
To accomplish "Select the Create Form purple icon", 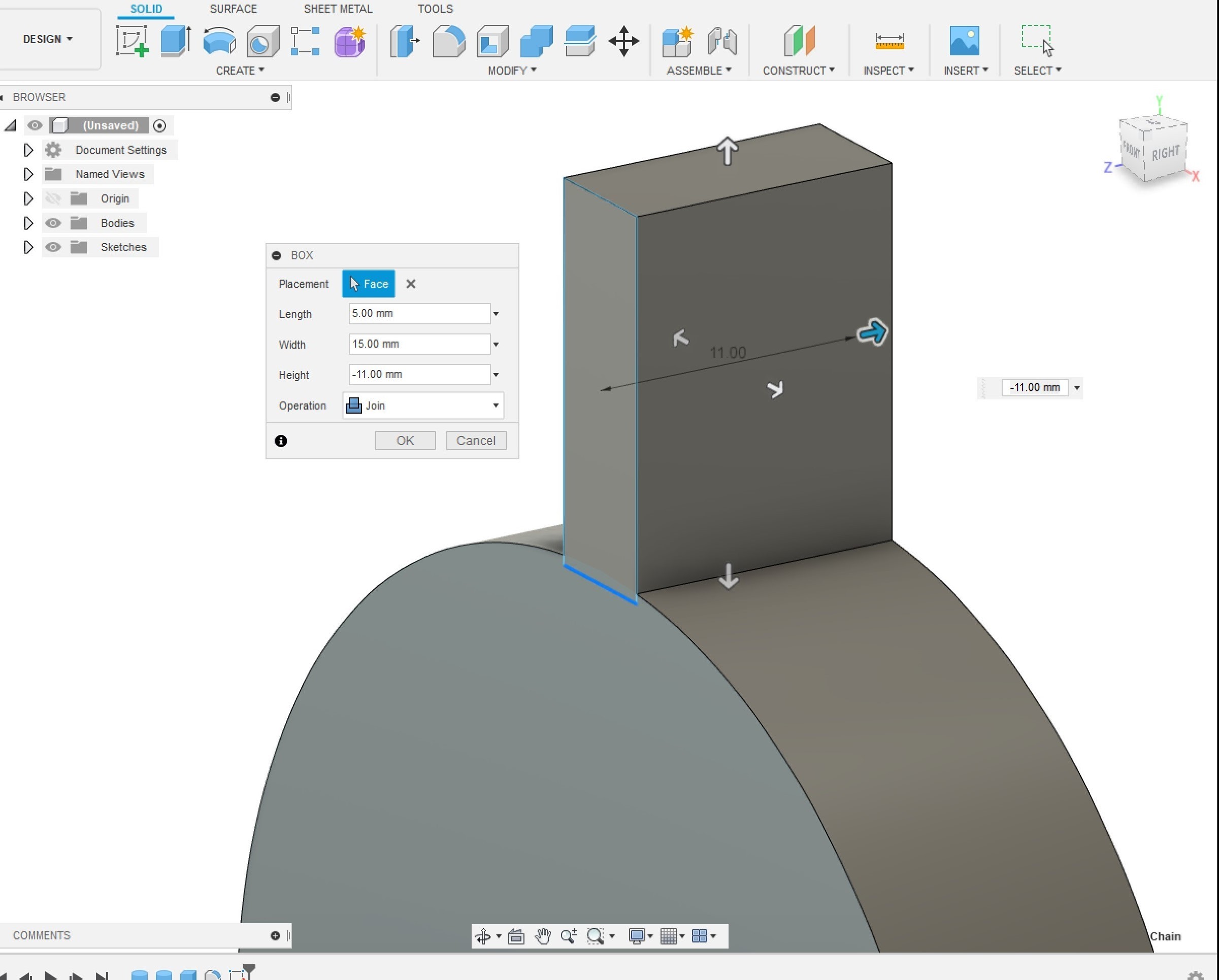I will (x=350, y=41).
